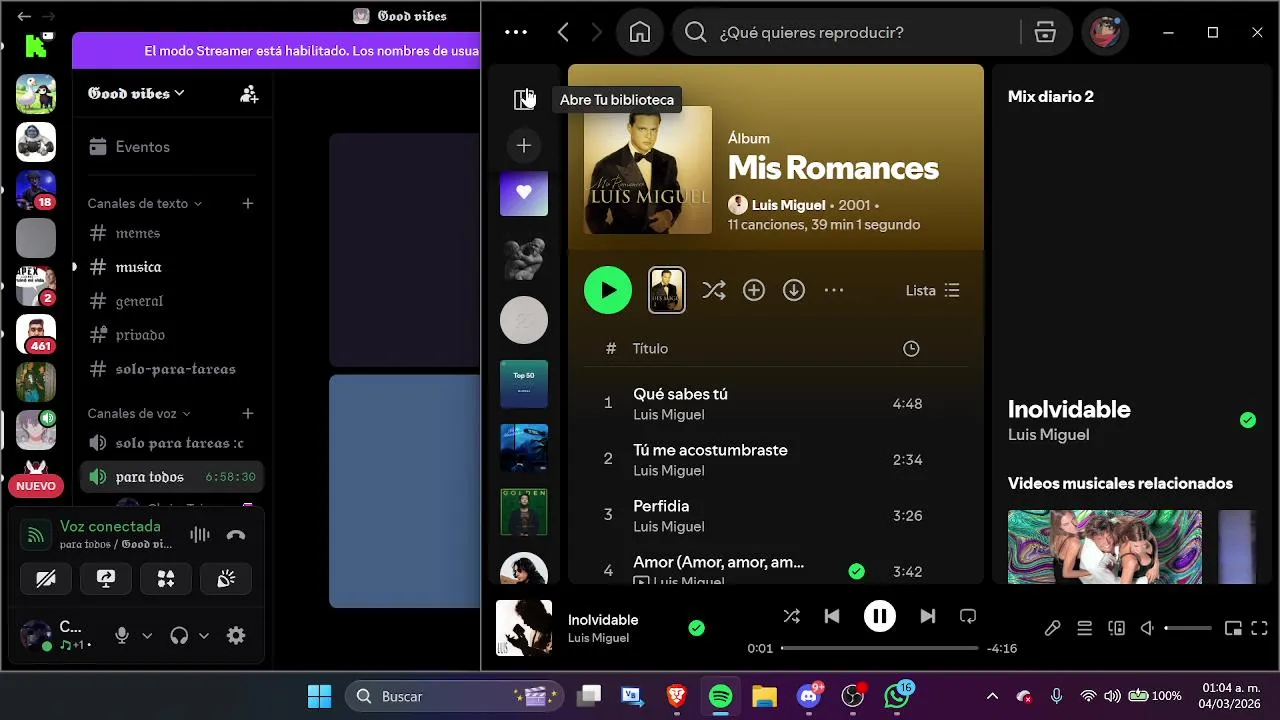Enter Spotify full screen mode

(1260, 628)
